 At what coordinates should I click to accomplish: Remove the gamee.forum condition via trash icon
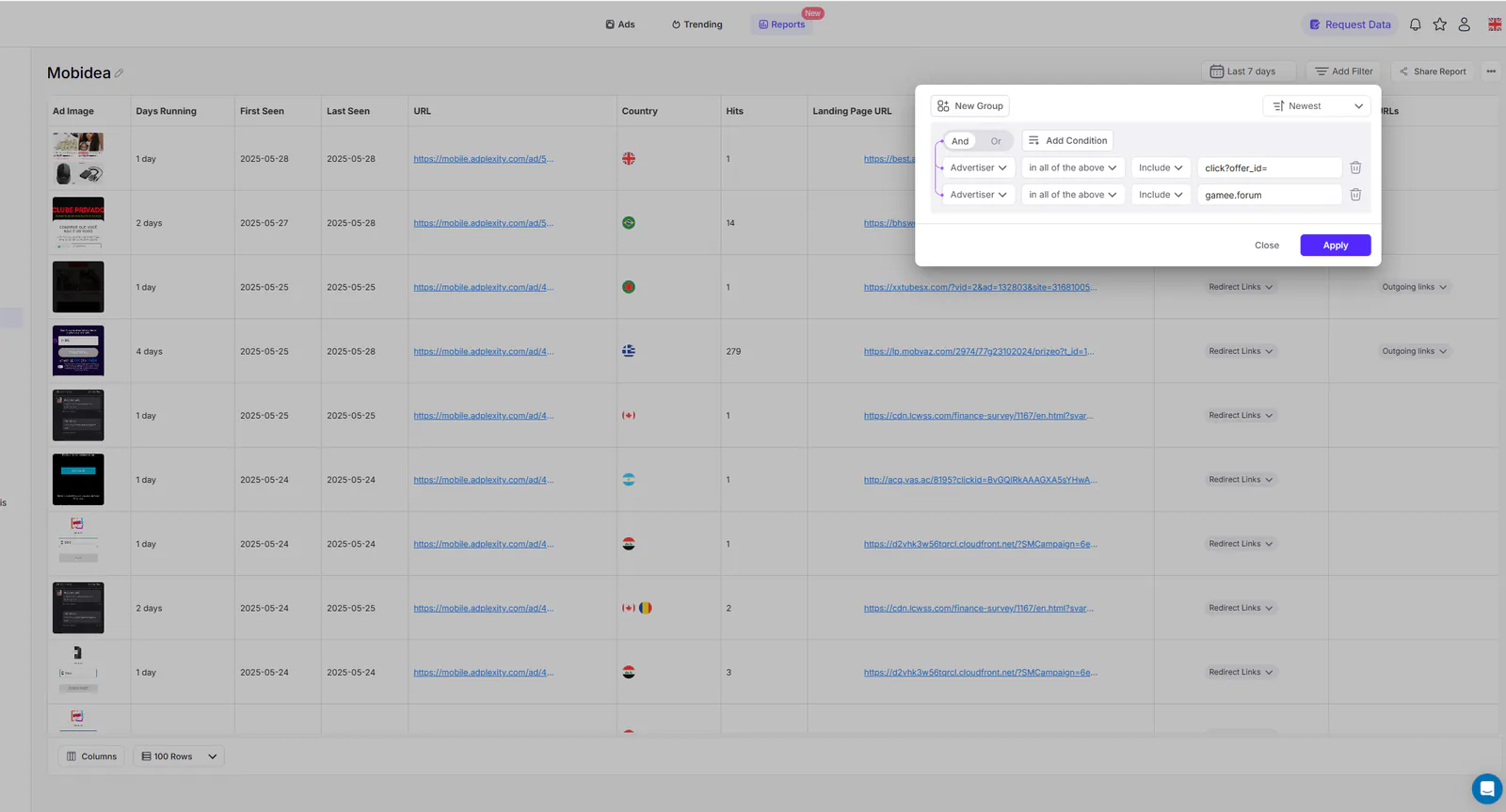click(x=1355, y=195)
